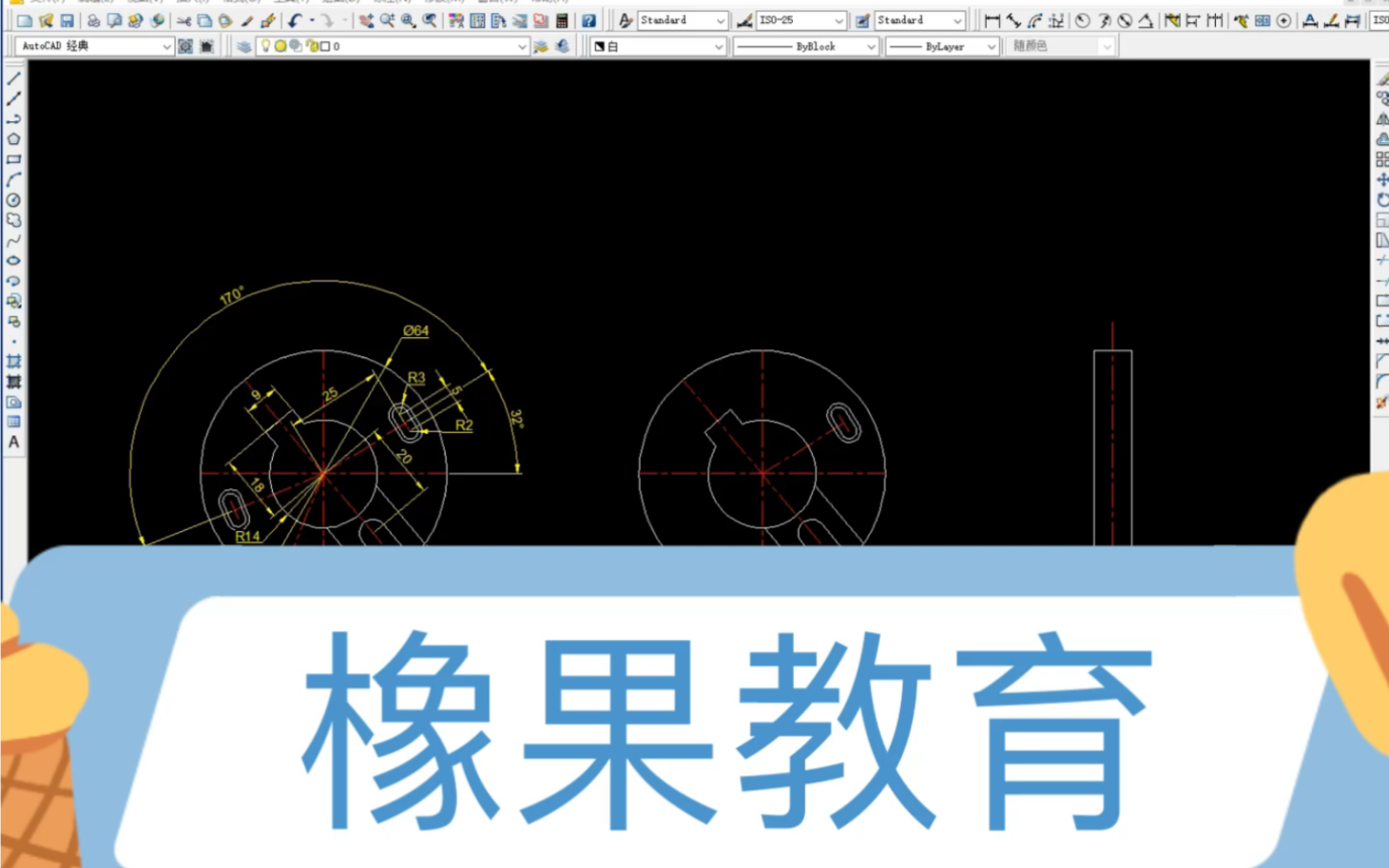Viewport: 1389px width, 868px height.
Task: Open the Layer Properties Manager
Action: coord(244,46)
